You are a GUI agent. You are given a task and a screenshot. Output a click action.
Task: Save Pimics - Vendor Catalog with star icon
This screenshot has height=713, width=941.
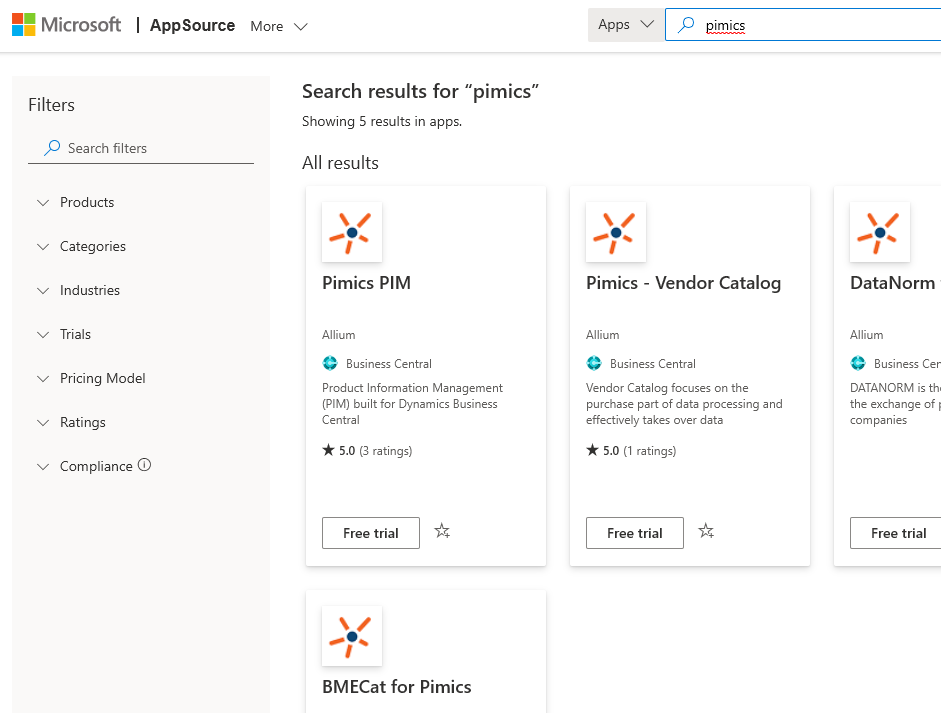coord(706,531)
